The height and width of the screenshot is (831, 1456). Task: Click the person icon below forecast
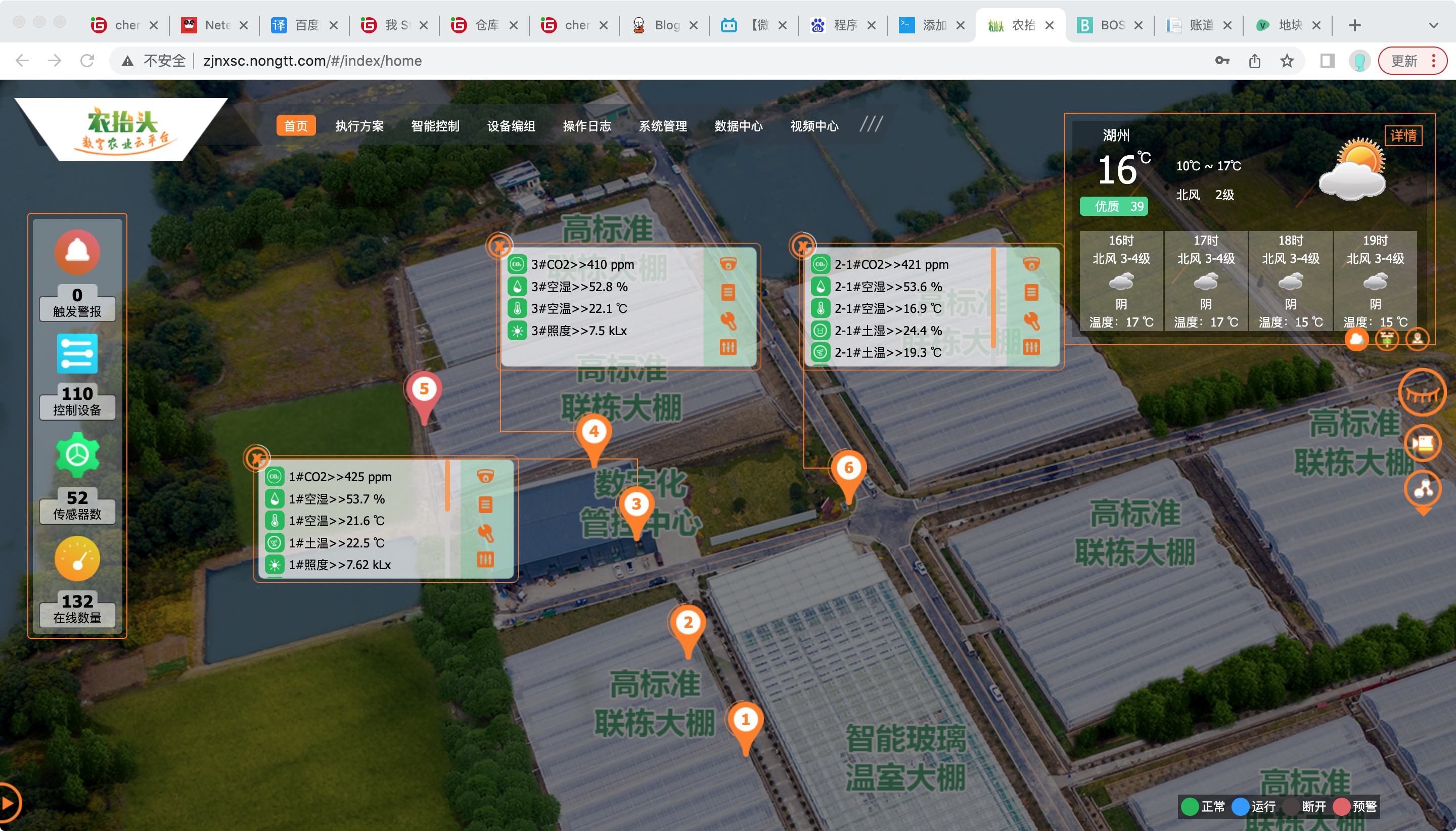coord(1417,339)
